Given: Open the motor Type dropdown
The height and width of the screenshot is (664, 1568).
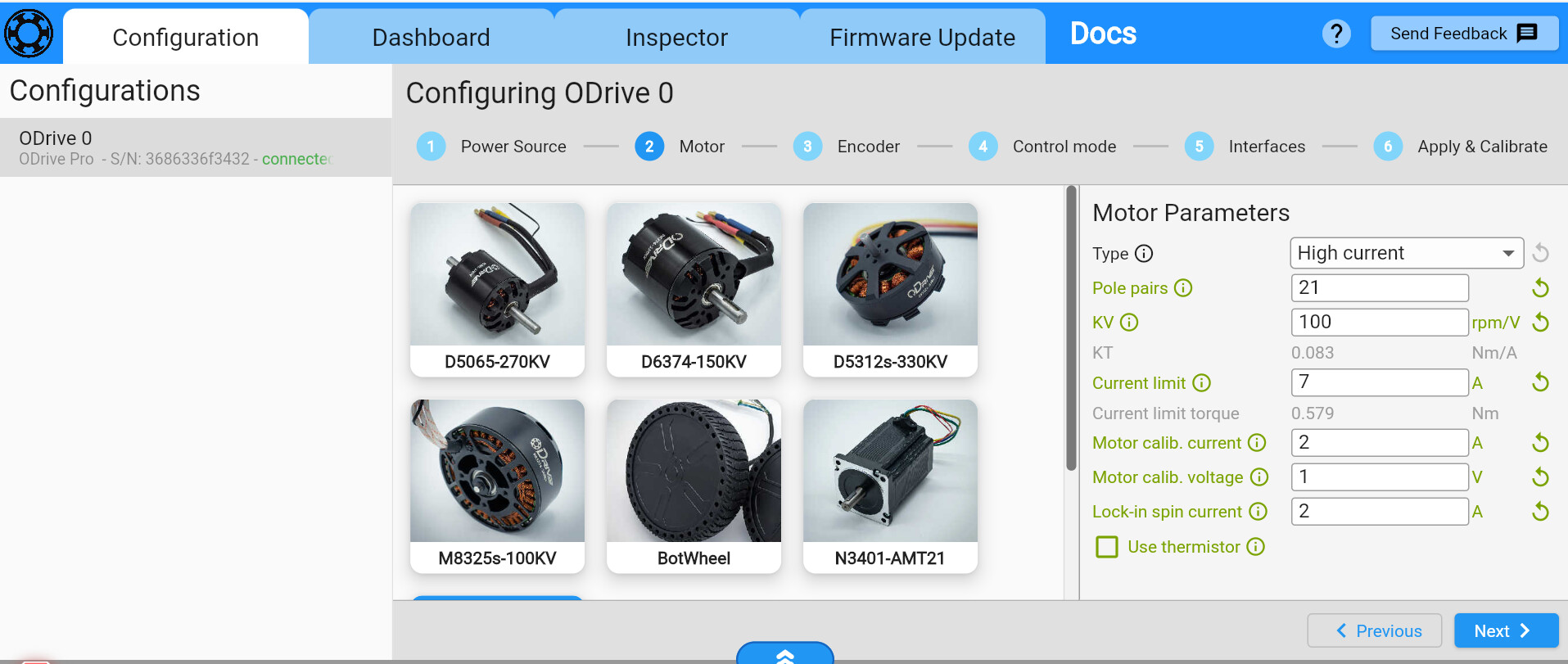Looking at the screenshot, I should point(1407,253).
